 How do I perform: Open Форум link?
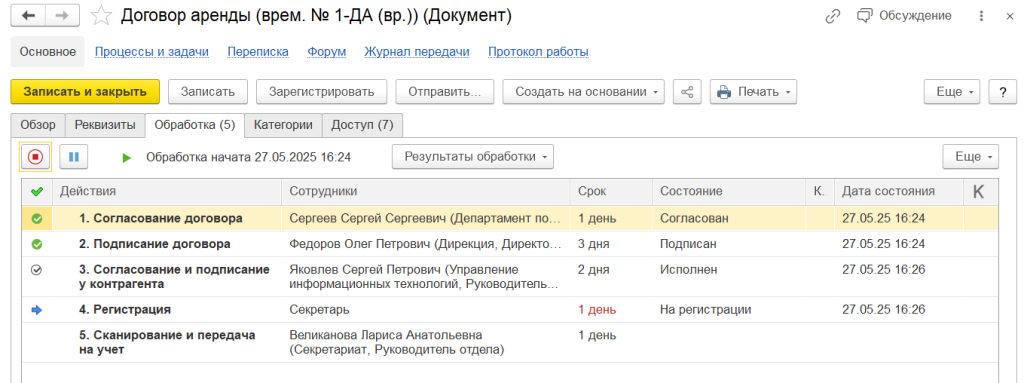coord(327,52)
